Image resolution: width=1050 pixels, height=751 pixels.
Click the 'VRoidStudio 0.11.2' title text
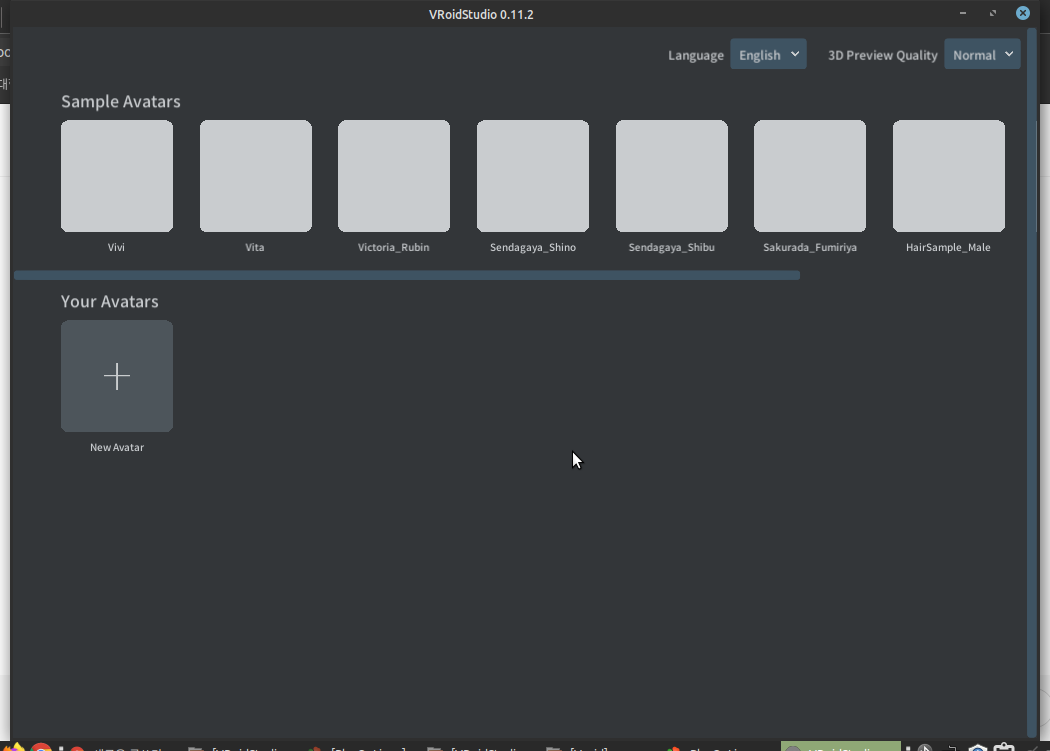pyautogui.click(x=481, y=14)
